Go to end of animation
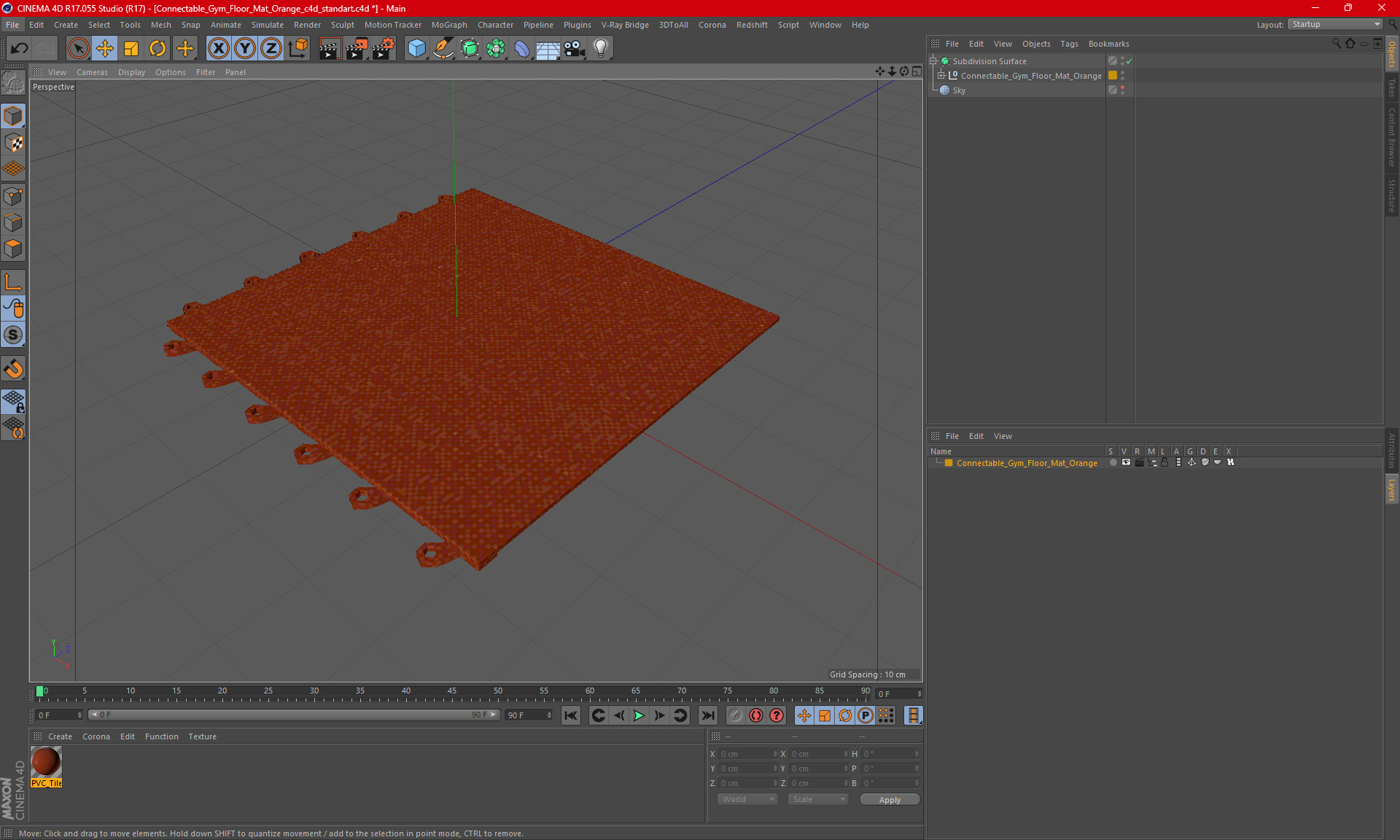Image resolution: width=1400 pixels, height=840 pixels. pos(707,715)
